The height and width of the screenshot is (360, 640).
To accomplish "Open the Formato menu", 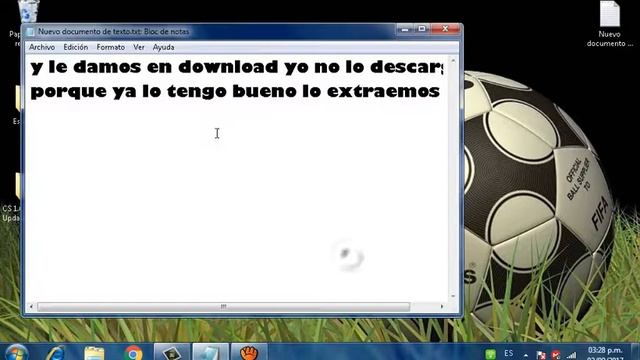I will (x=111, y=47).
